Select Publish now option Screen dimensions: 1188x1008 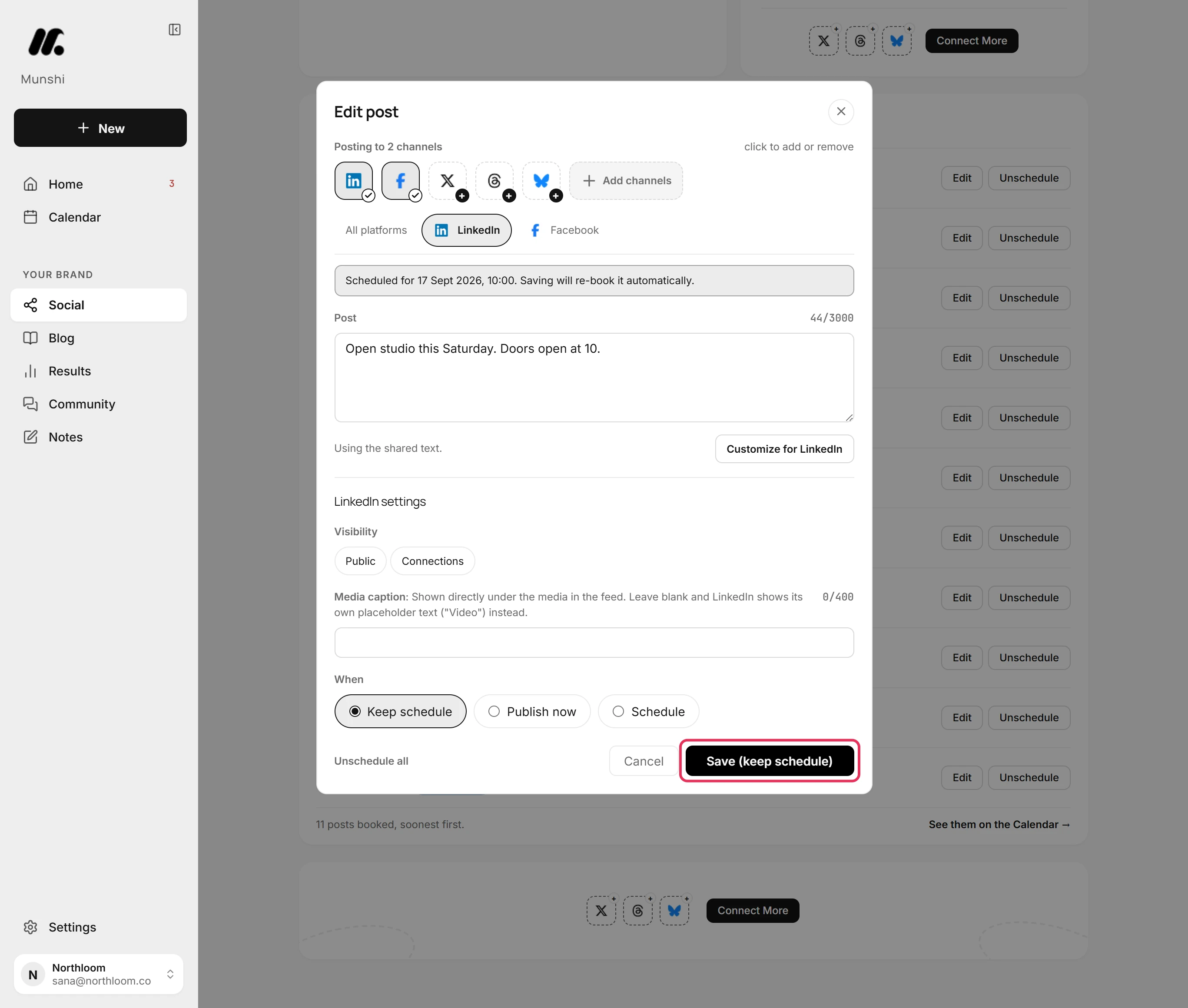532,711
